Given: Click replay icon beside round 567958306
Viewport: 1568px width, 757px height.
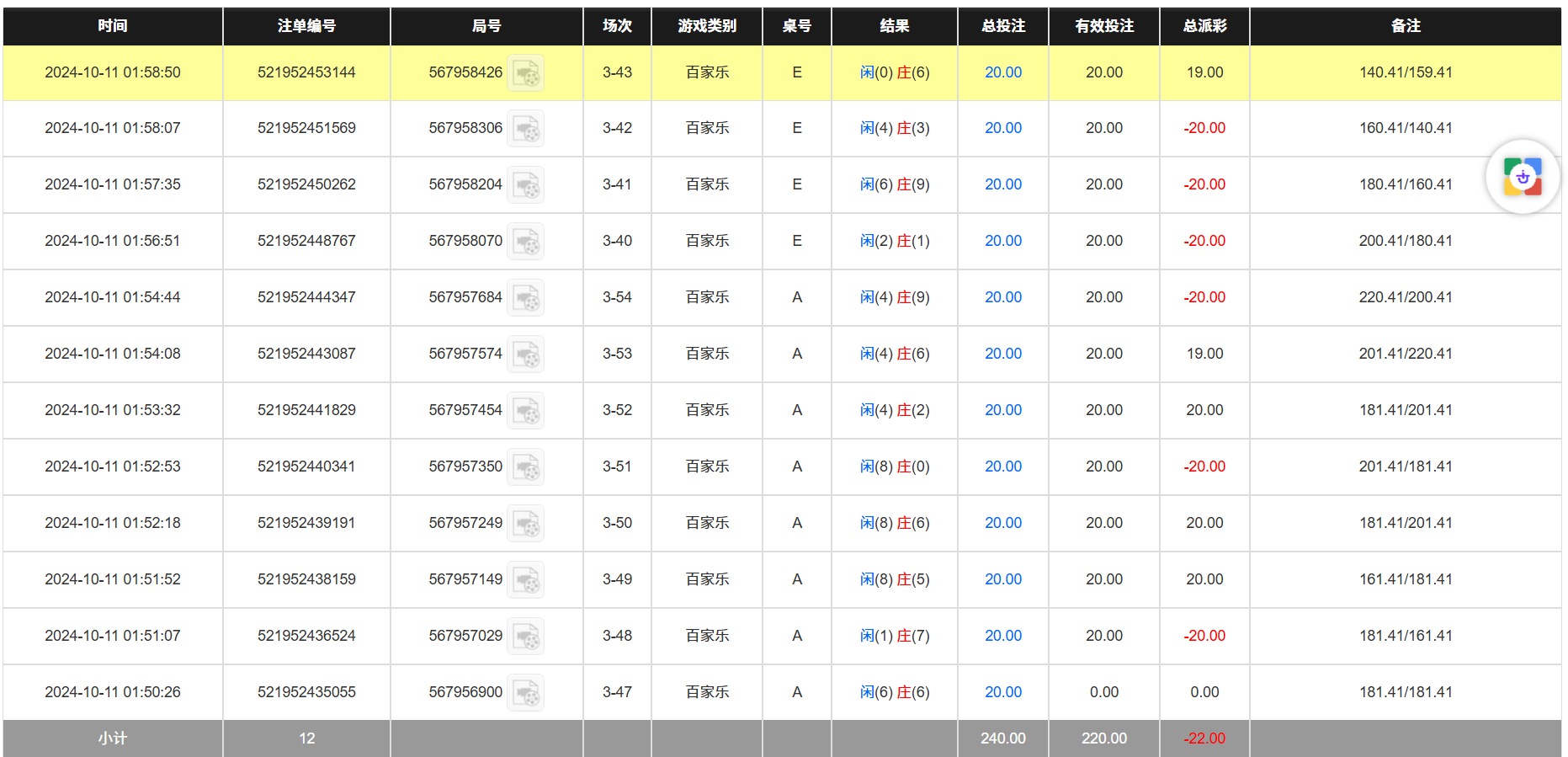Looking at the screenshot, I should 526,129.
